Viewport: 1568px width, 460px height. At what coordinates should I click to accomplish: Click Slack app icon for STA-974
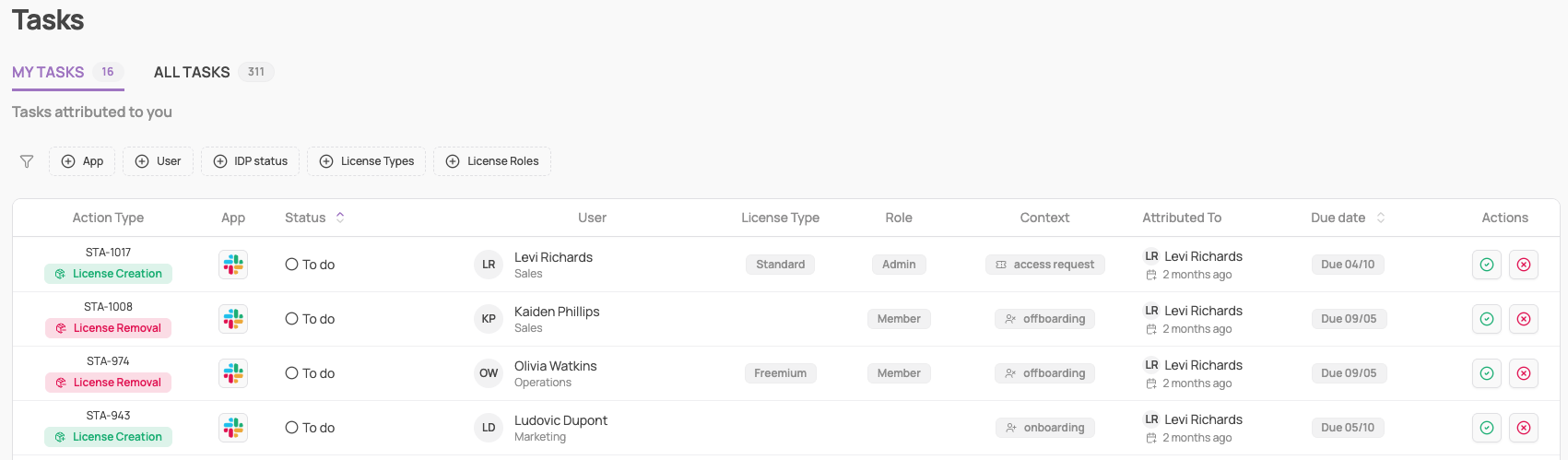point(233,373)
